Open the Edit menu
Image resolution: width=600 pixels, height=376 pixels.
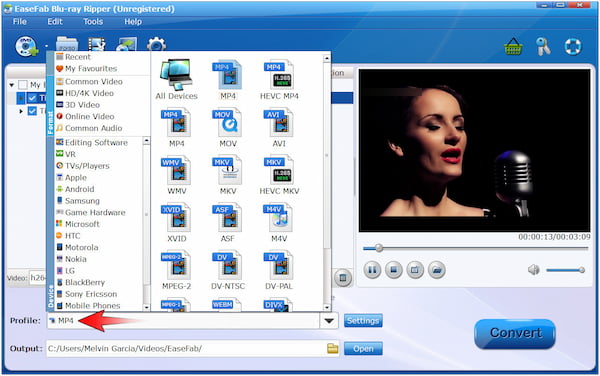pyautogui.click(x=55, y=21)
